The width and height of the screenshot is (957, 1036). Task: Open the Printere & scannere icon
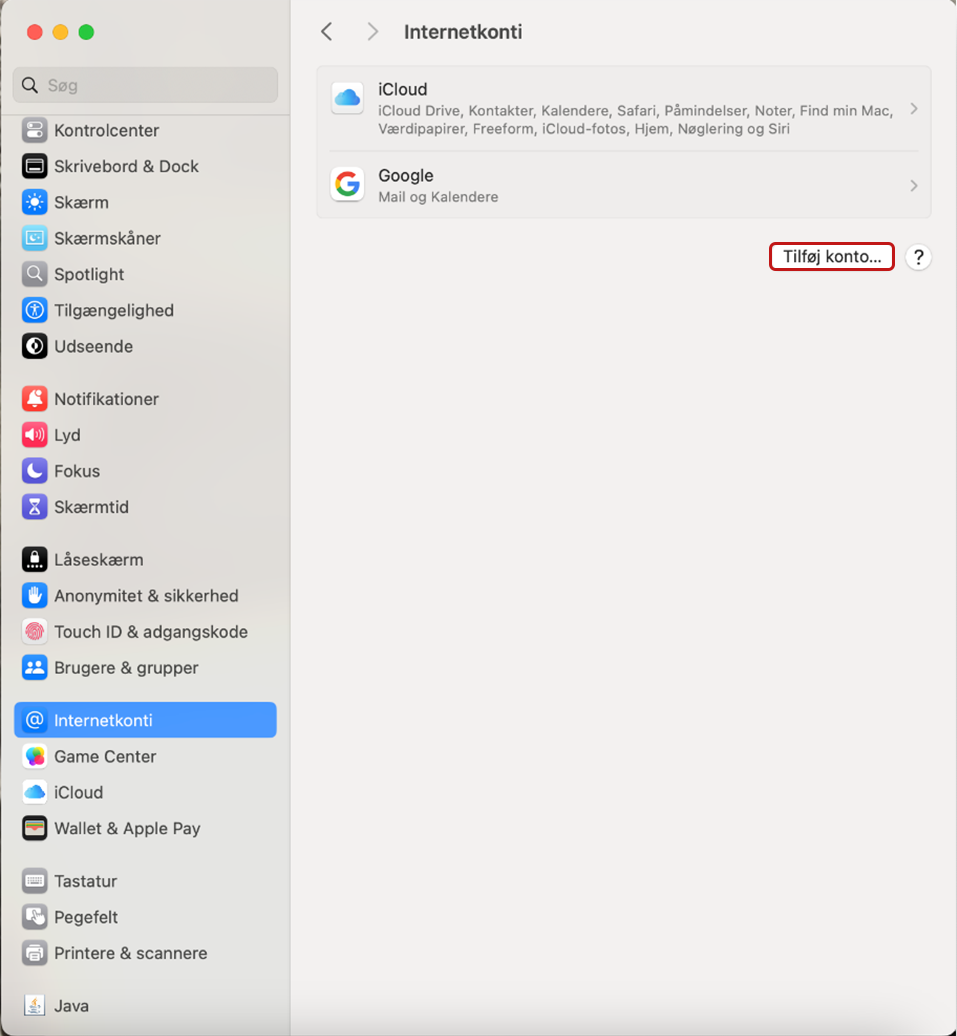point(34,953)
